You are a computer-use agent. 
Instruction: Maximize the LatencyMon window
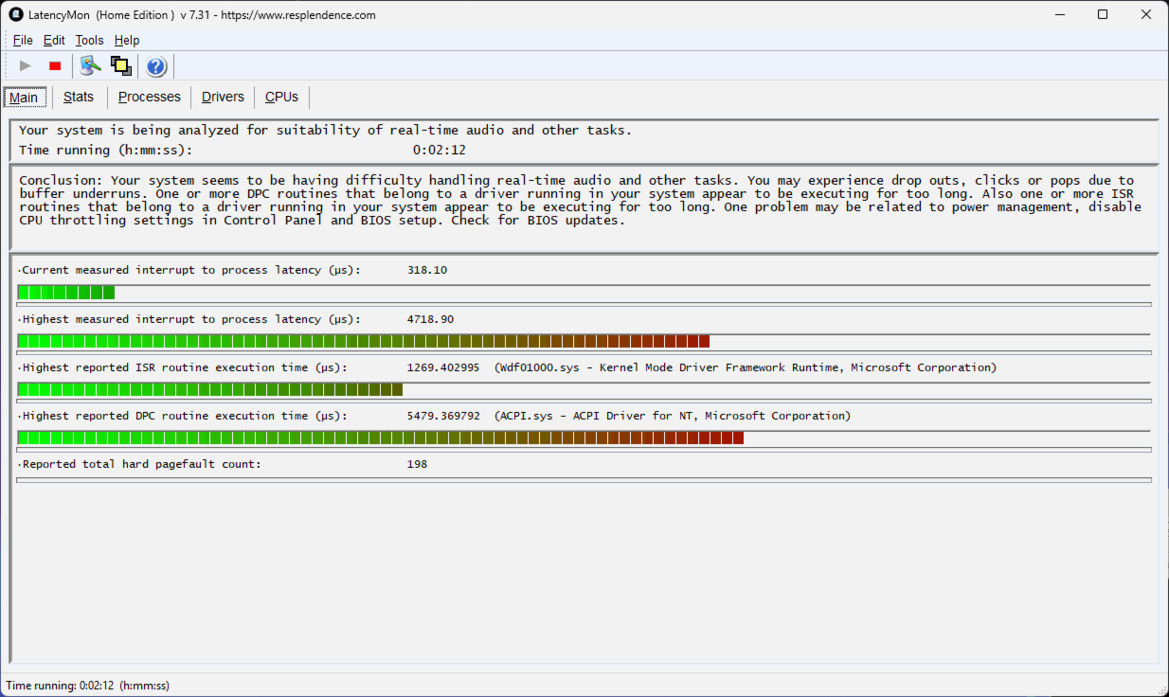click(x=1102, y=15)
